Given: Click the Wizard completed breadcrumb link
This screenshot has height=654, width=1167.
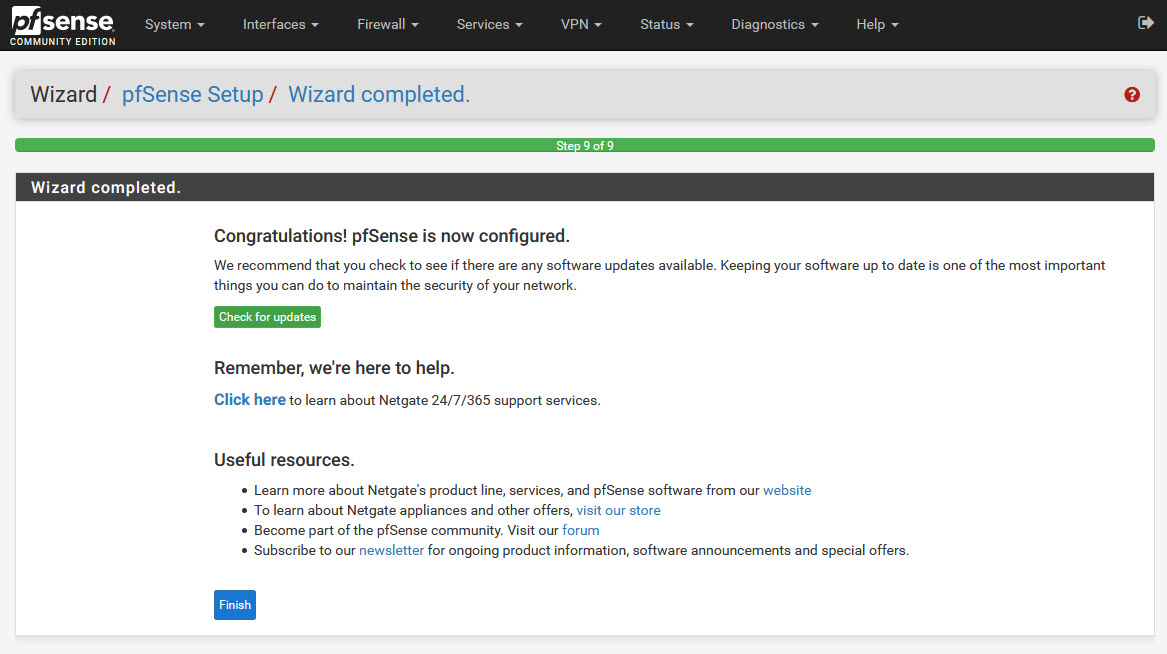Looking at the screenshot, I should [x=379, y=94].
